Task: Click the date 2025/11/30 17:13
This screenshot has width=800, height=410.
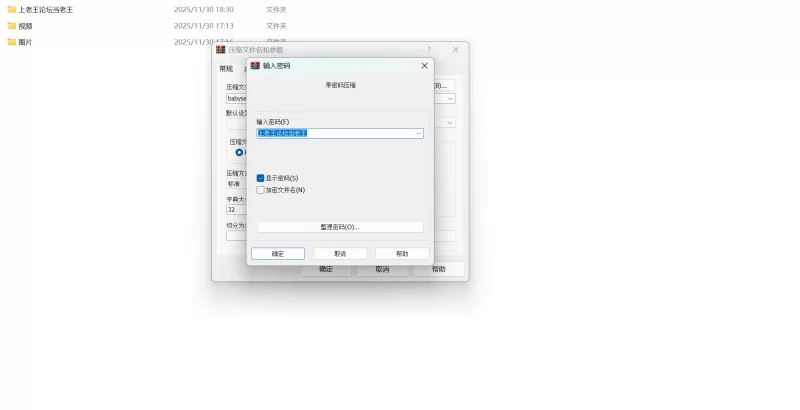Action: (x=204, y=25)
